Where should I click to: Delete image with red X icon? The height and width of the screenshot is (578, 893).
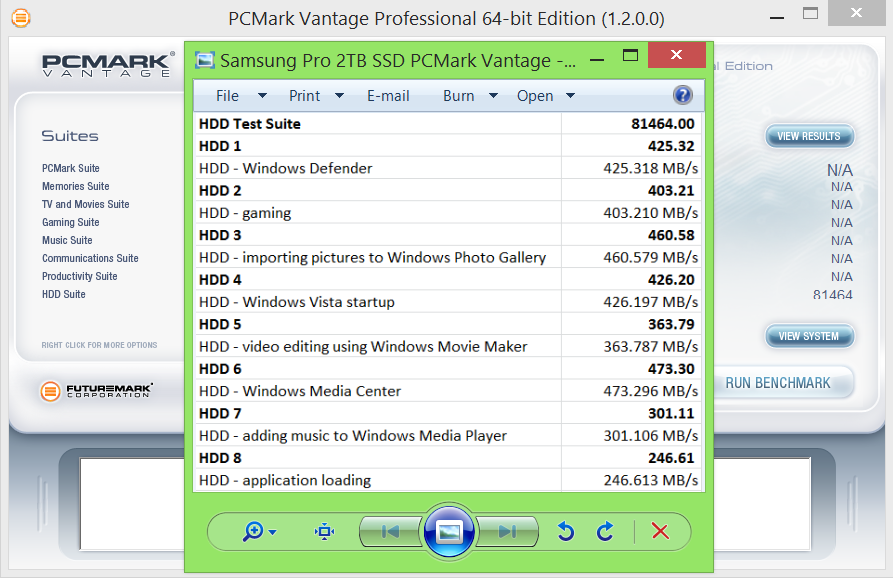660,531
